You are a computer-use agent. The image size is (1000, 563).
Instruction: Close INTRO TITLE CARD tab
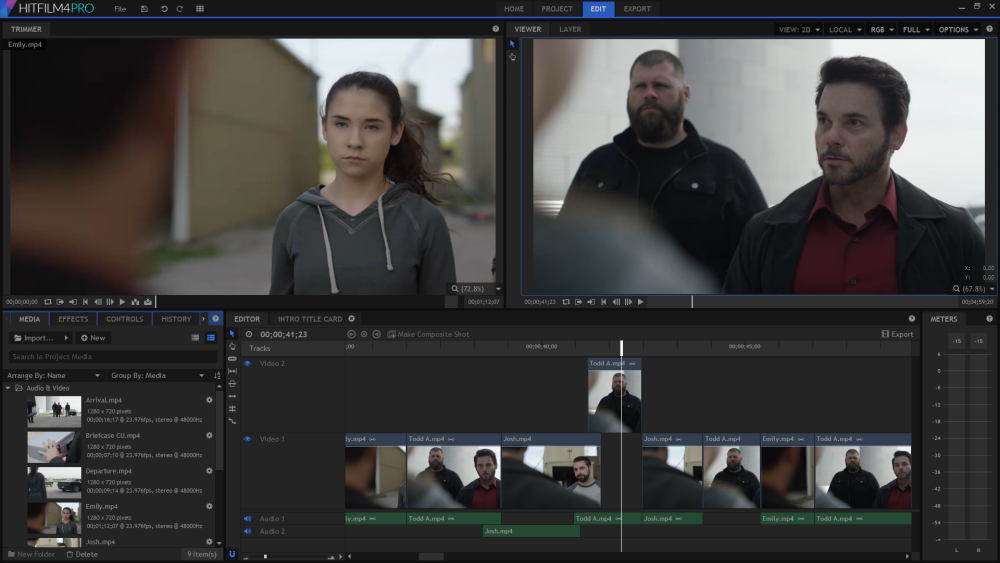[351, 319]
